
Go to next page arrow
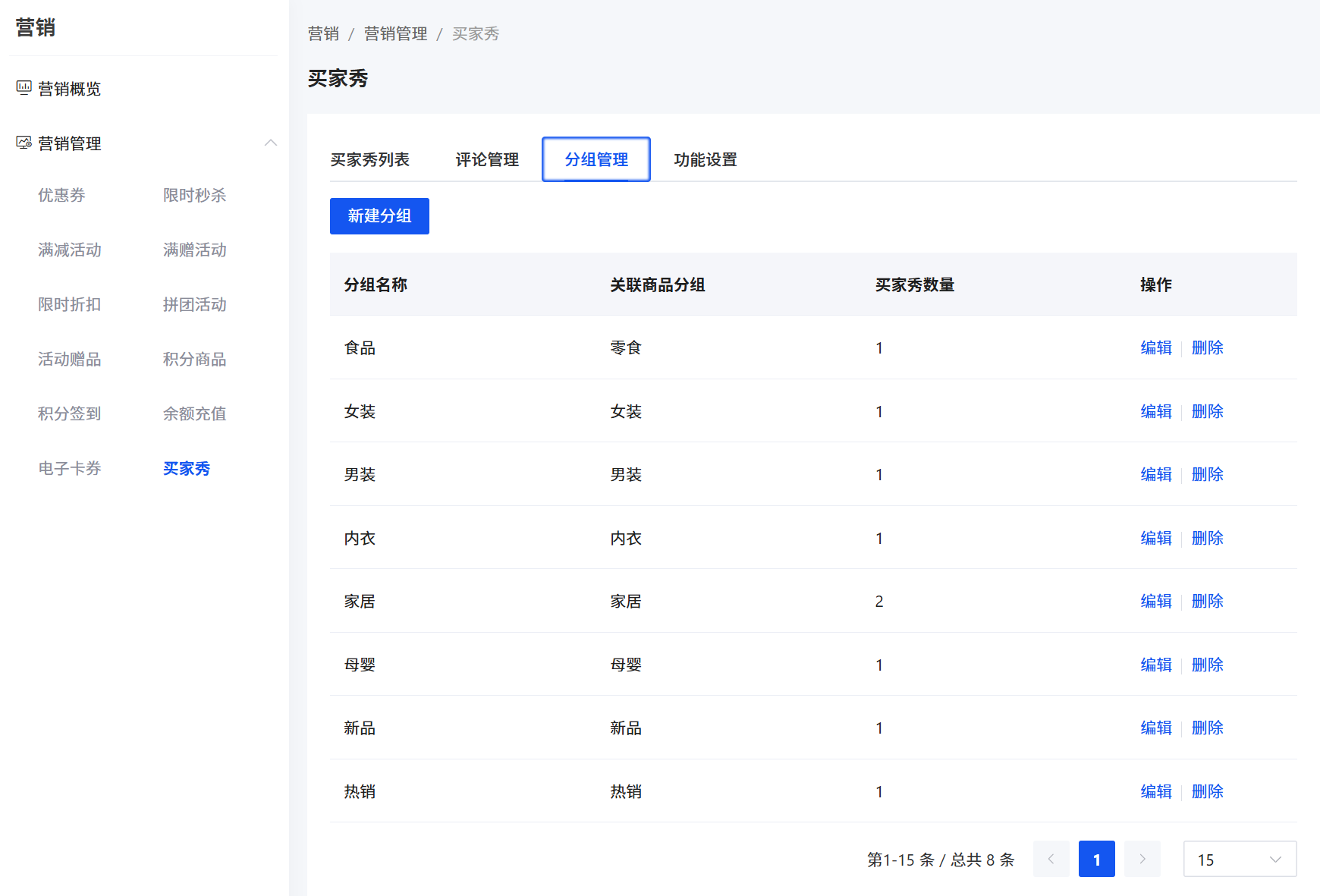1142,859
